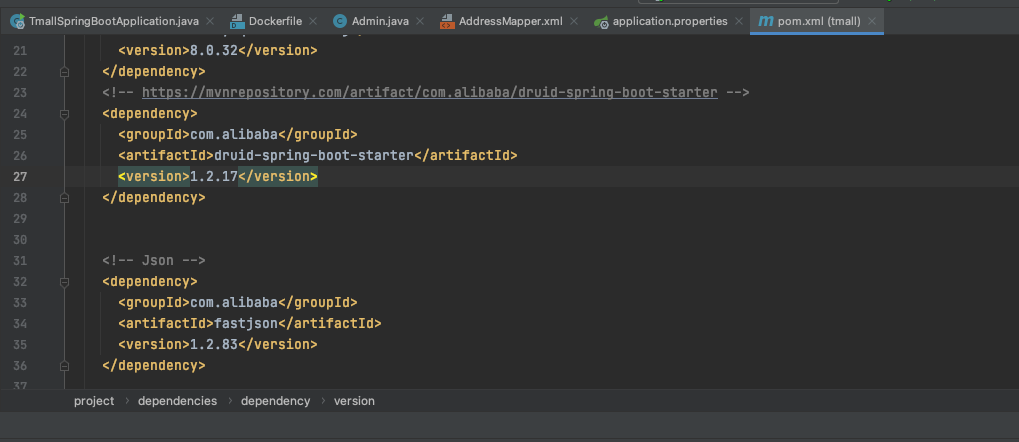Toggle fold marker on line 28
Viewport: 1019px width, 442px height.
pyautogui.click(x=64, y=197)
